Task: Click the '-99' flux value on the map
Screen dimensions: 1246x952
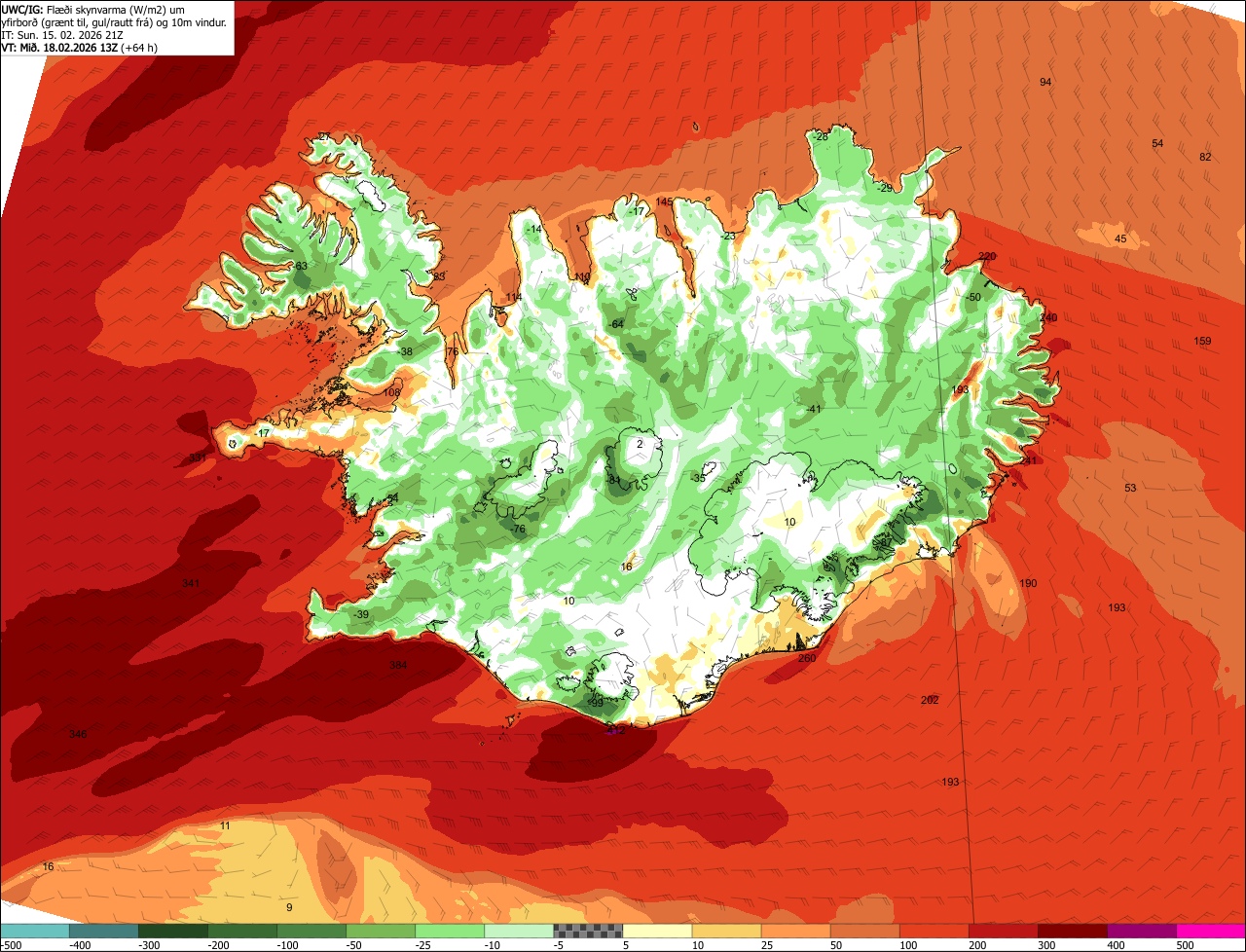Action: pos(596,702)
